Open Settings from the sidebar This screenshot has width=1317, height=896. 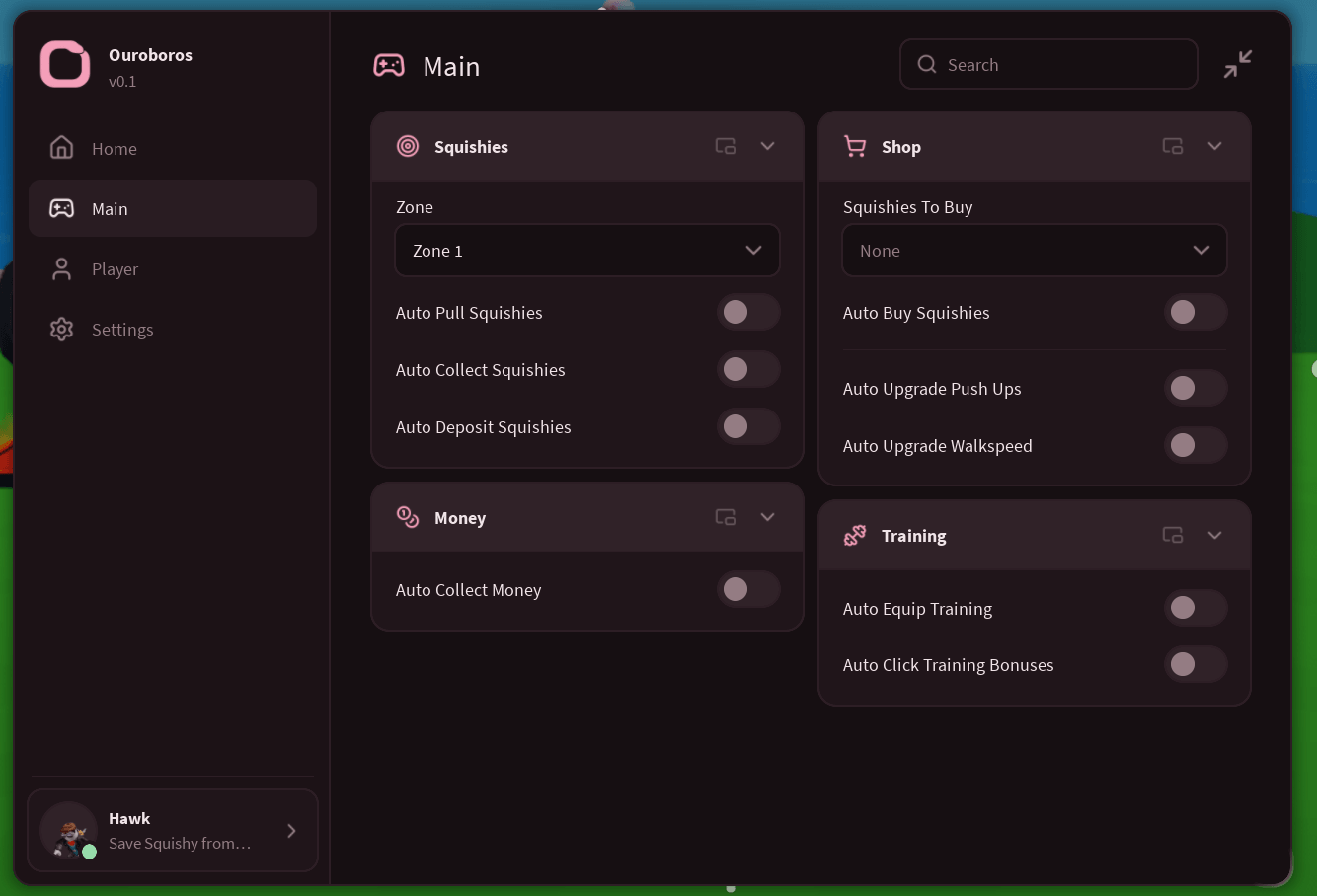(173, 330)
